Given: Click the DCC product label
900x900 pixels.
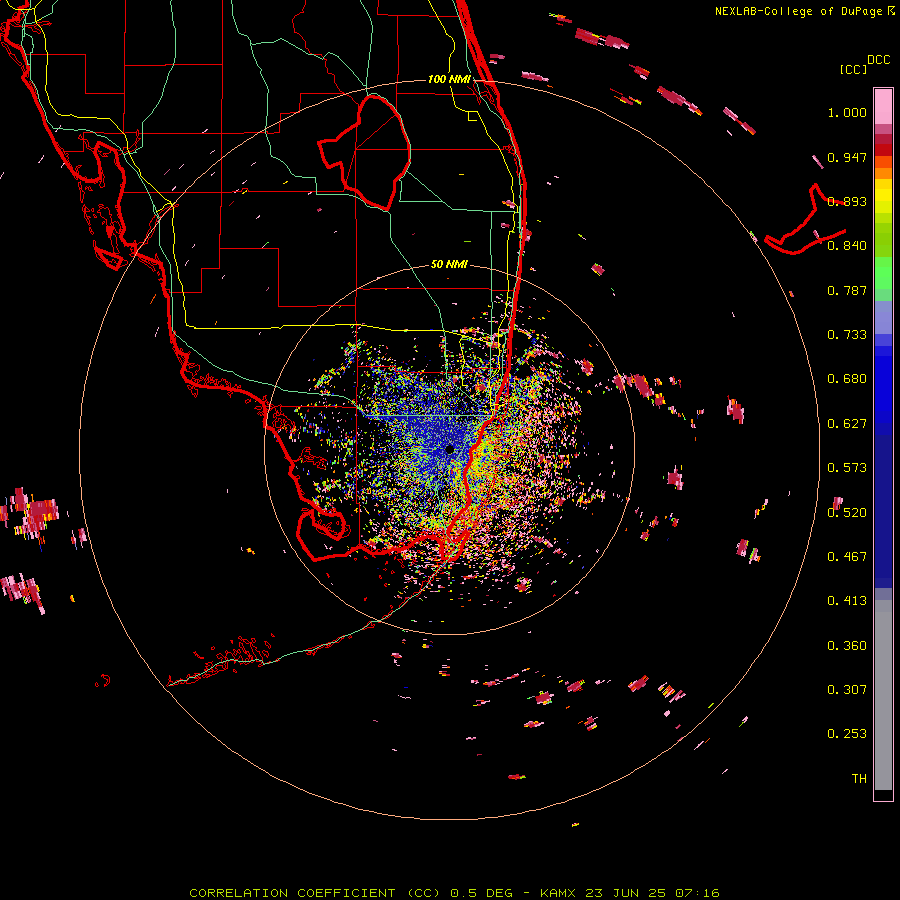Looking at the screenshot, I should click(878, 60).
